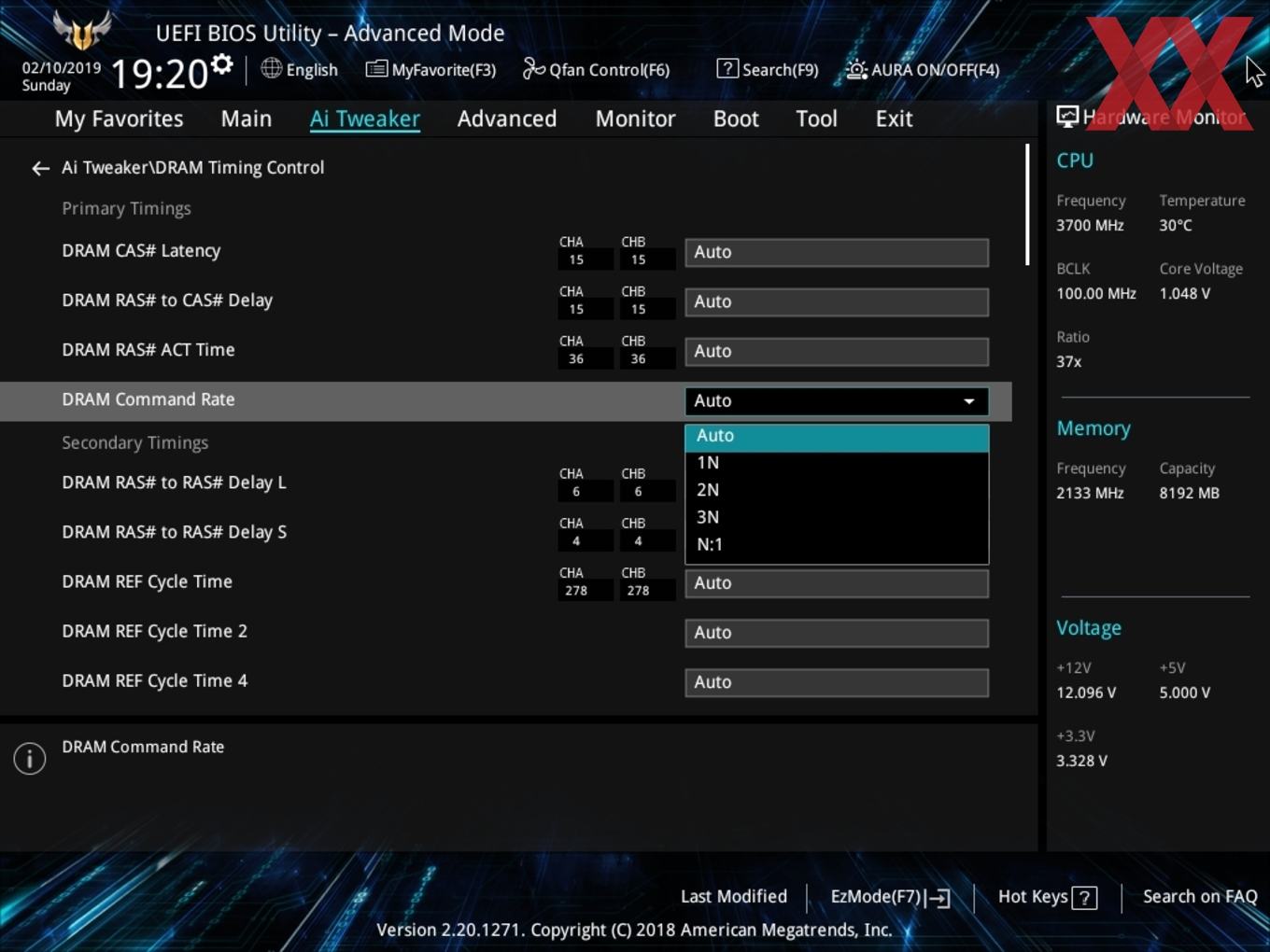Click the Search(F9) question mark icon
This screenshot has width=1270, height=952.
[x=727, y=68]
